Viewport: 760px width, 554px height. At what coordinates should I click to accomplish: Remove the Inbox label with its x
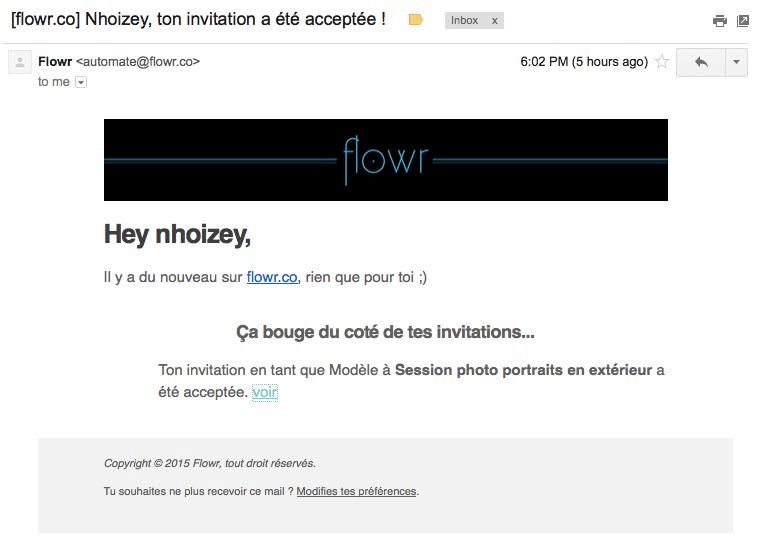(x=494, y=20)
